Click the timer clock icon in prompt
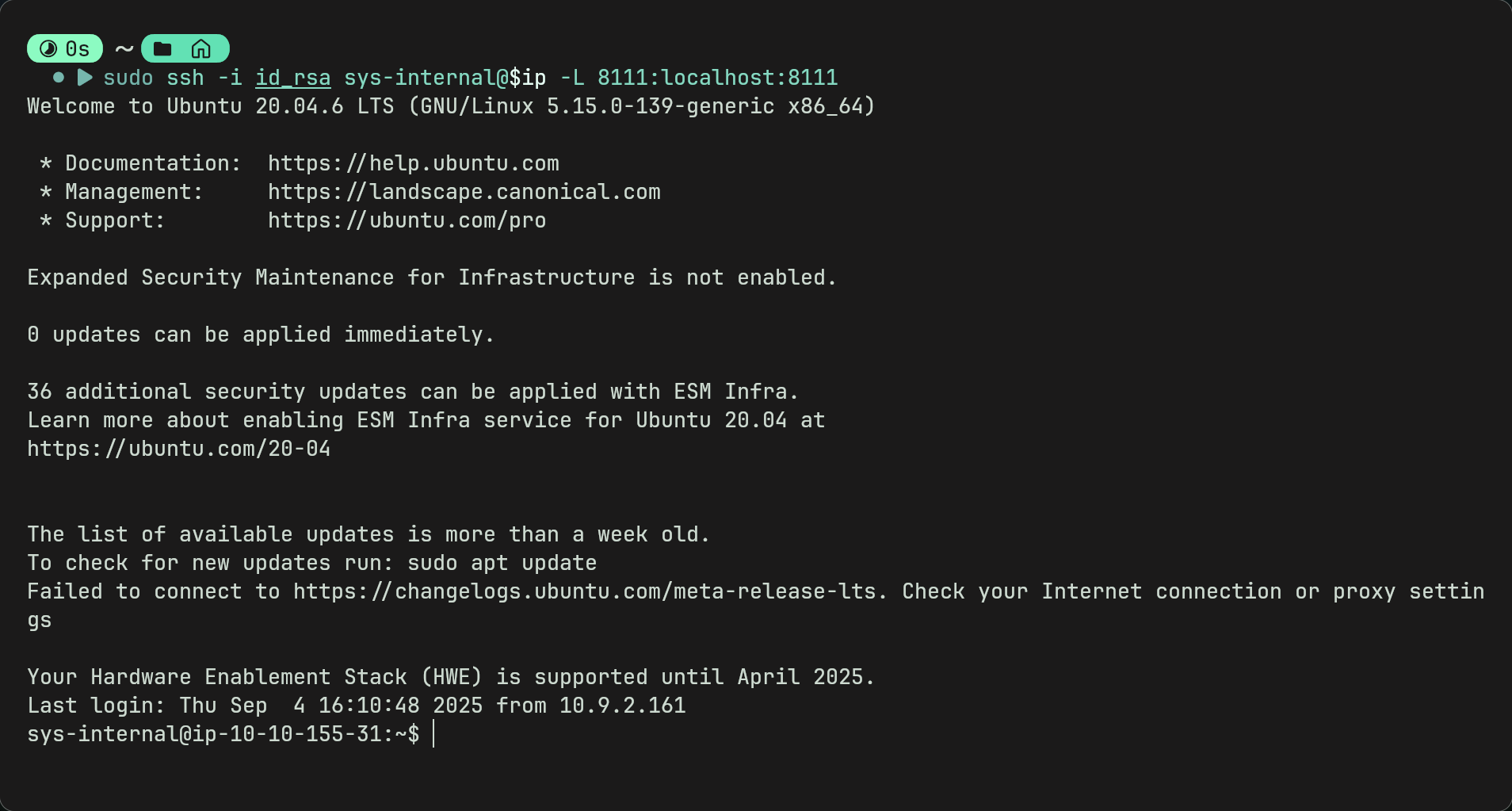The width and height of the screenshot is (1512, 811). [x=48, y=49]
